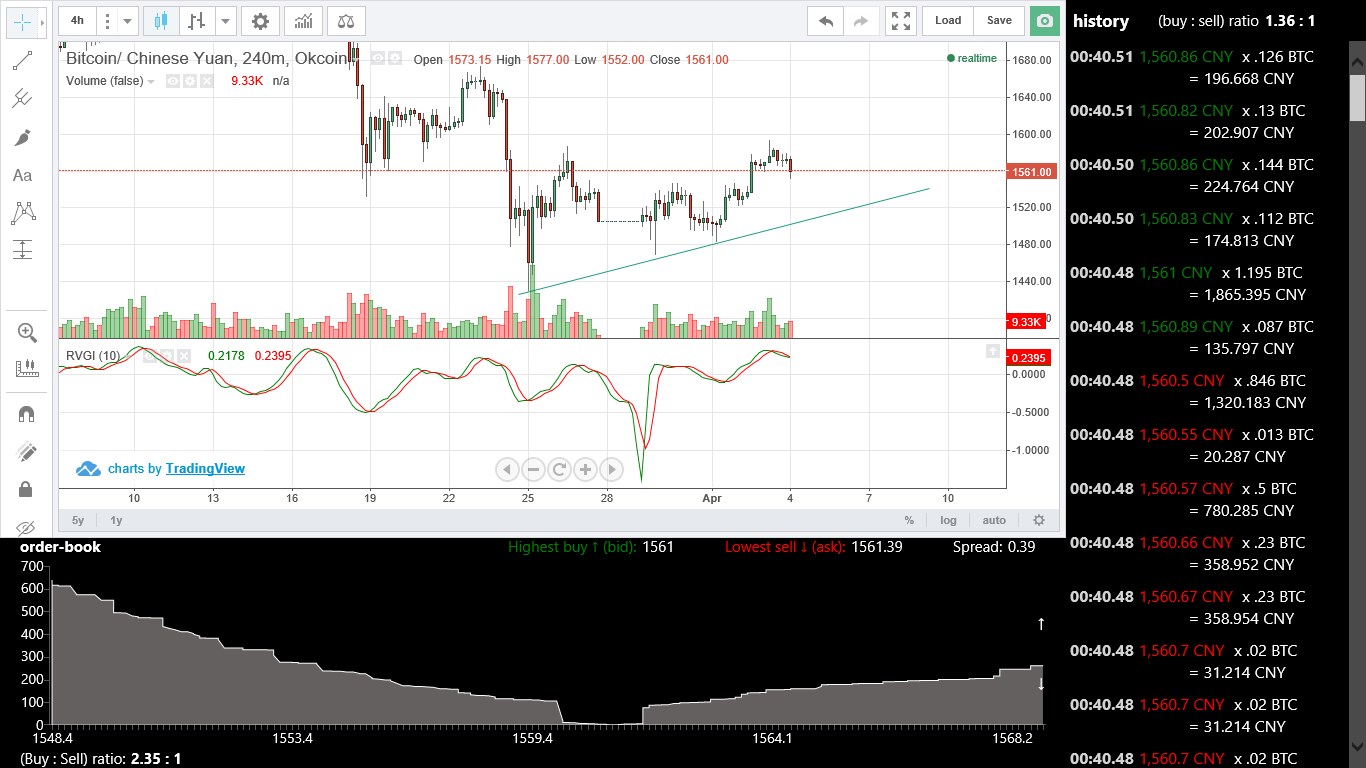Toggle lock all drawing tools
The height and width of the screenshot is (768, 1366).
pyautogui.click(x=26, y=489)
